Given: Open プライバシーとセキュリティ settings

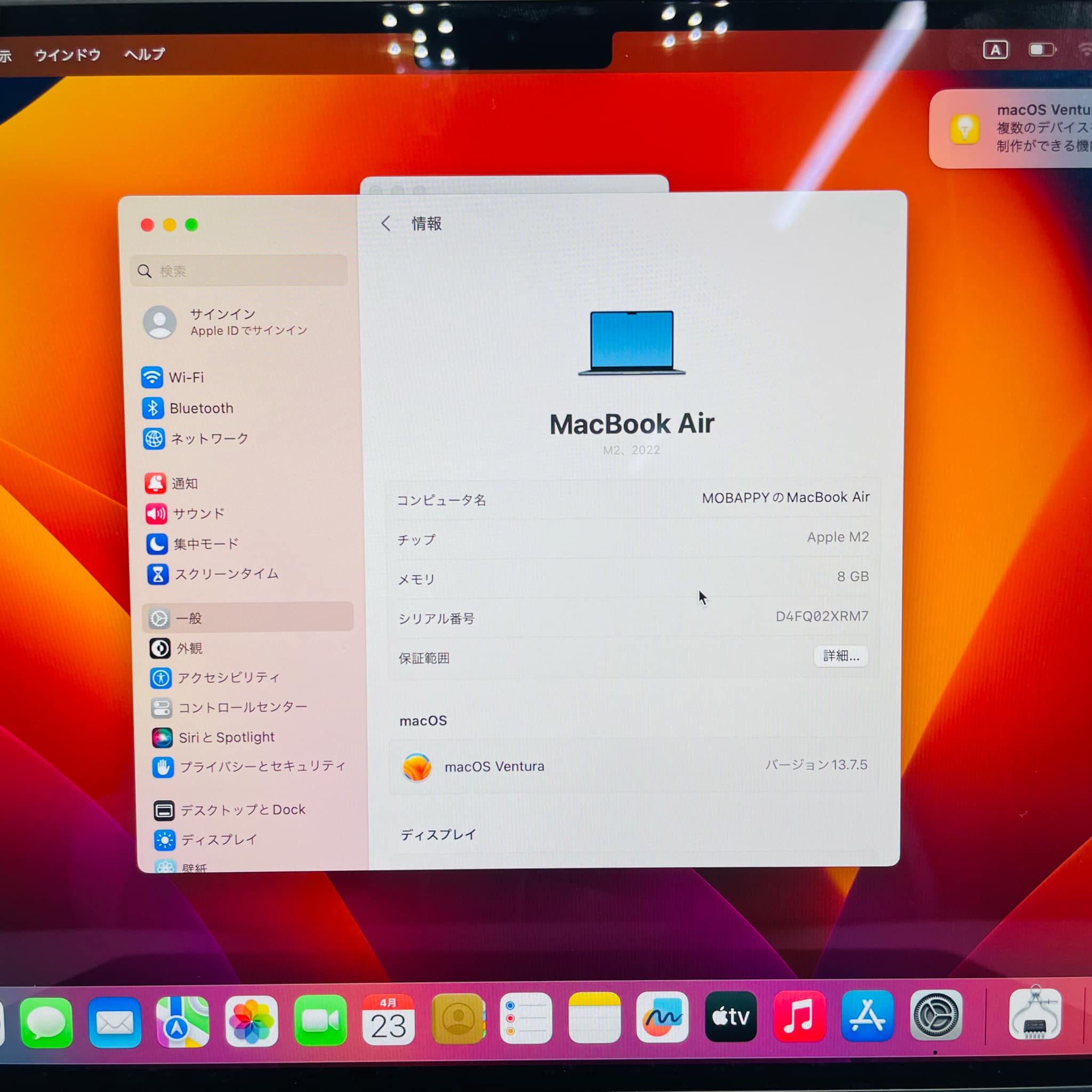Looking at the screenshot, I should coord(262,766).
